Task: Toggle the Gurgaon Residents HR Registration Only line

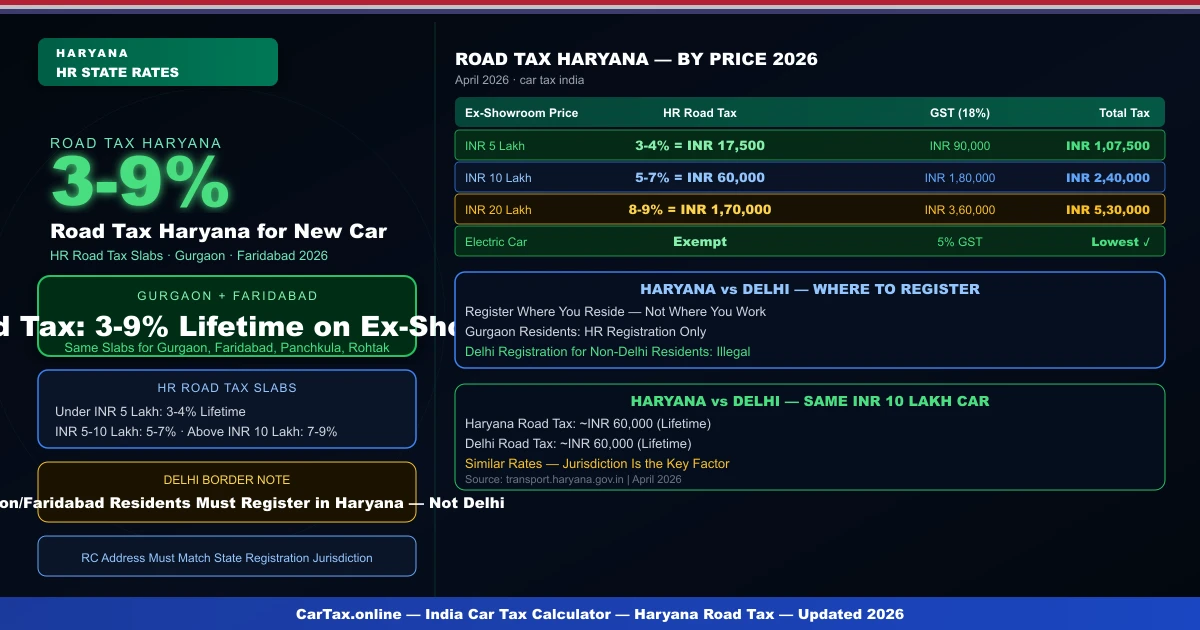Action: point(600,331)
